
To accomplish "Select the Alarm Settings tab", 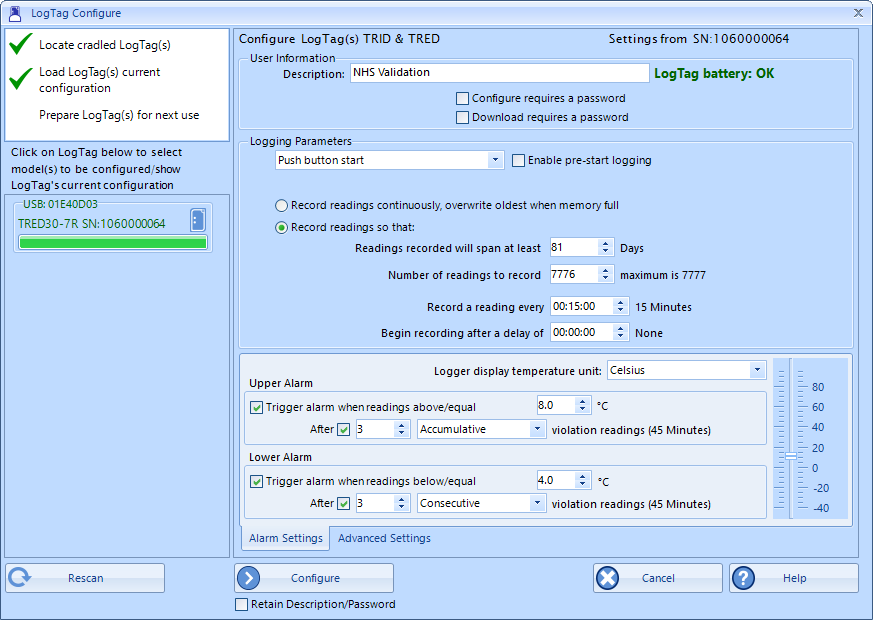I will 286,538.
